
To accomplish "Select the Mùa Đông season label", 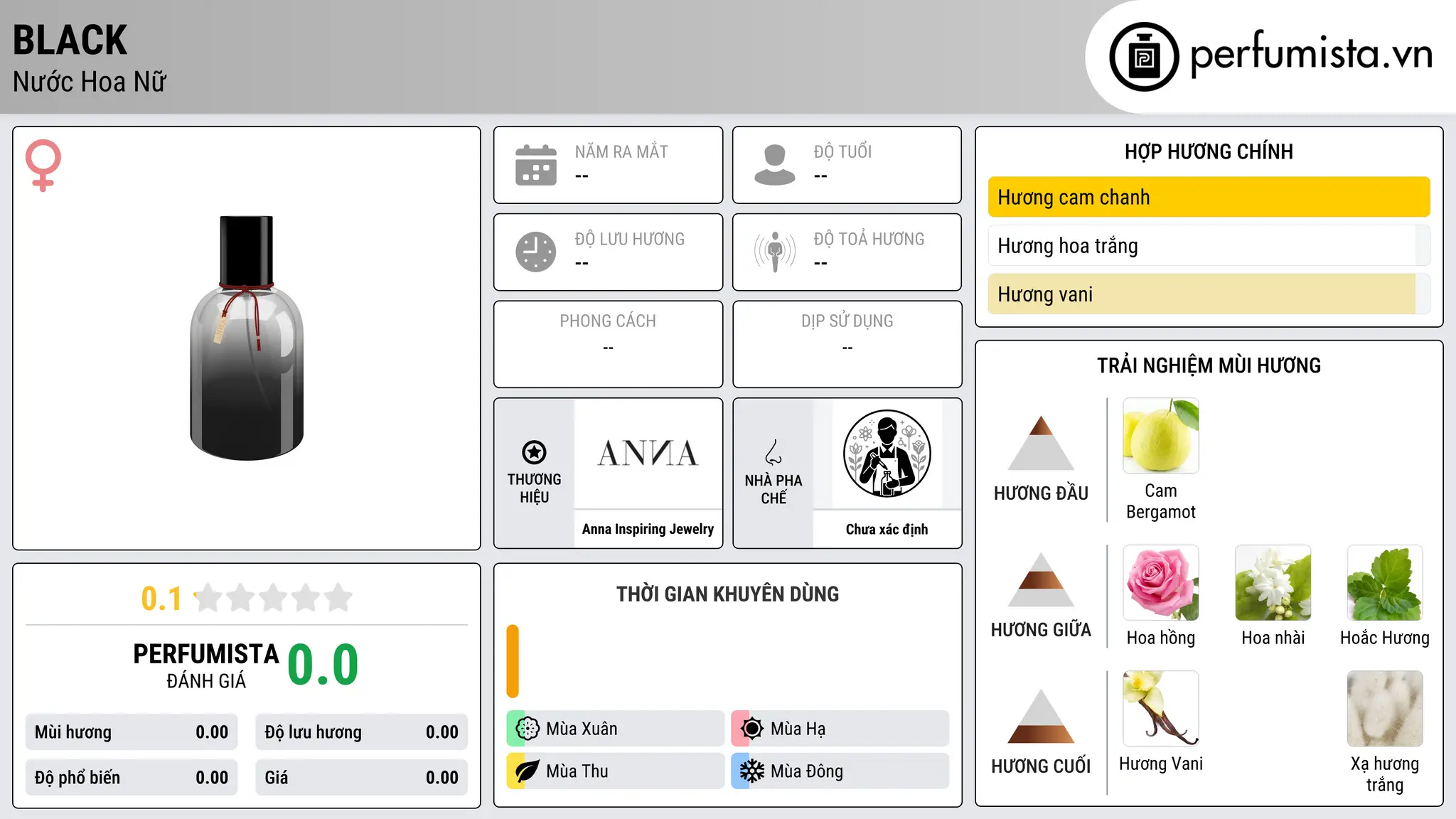I will (807, 771).
